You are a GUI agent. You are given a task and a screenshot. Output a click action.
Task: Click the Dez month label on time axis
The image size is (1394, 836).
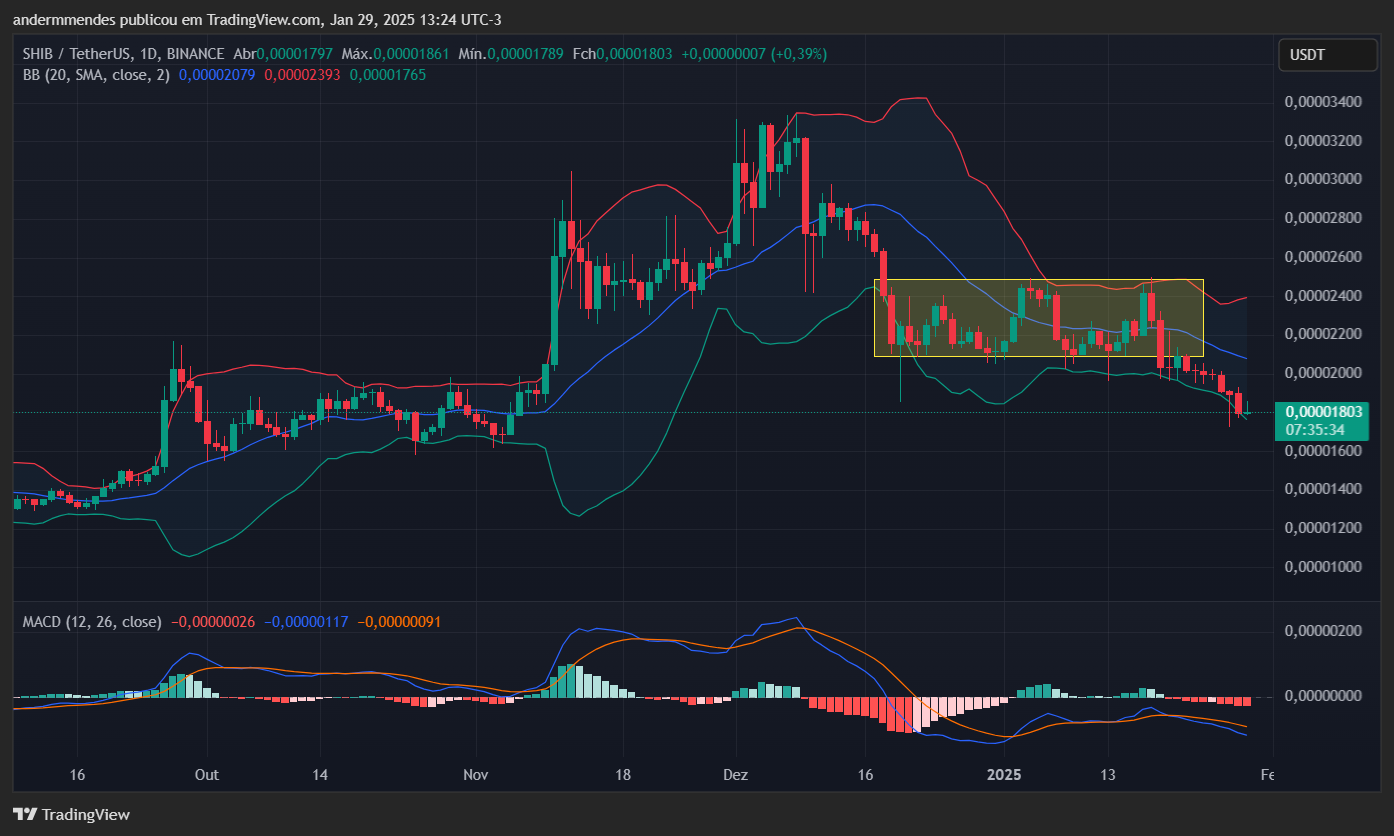(x=736, y=775)
